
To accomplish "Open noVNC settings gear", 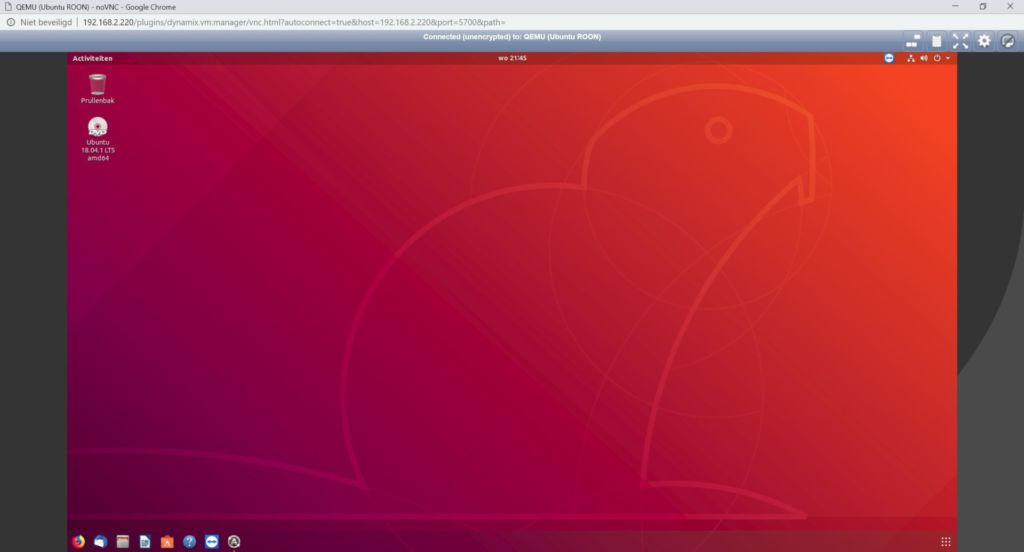I will (984, 41).
